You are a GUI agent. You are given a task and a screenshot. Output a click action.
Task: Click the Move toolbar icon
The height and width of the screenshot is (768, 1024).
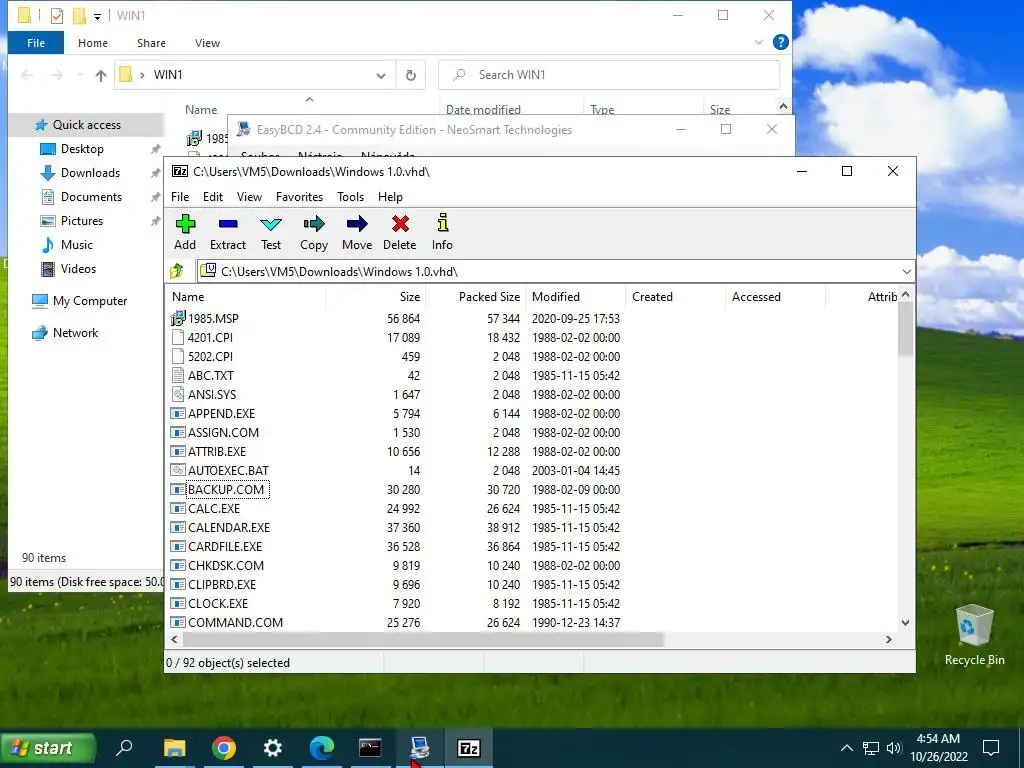pyautogui.click(x=357, y=232)
